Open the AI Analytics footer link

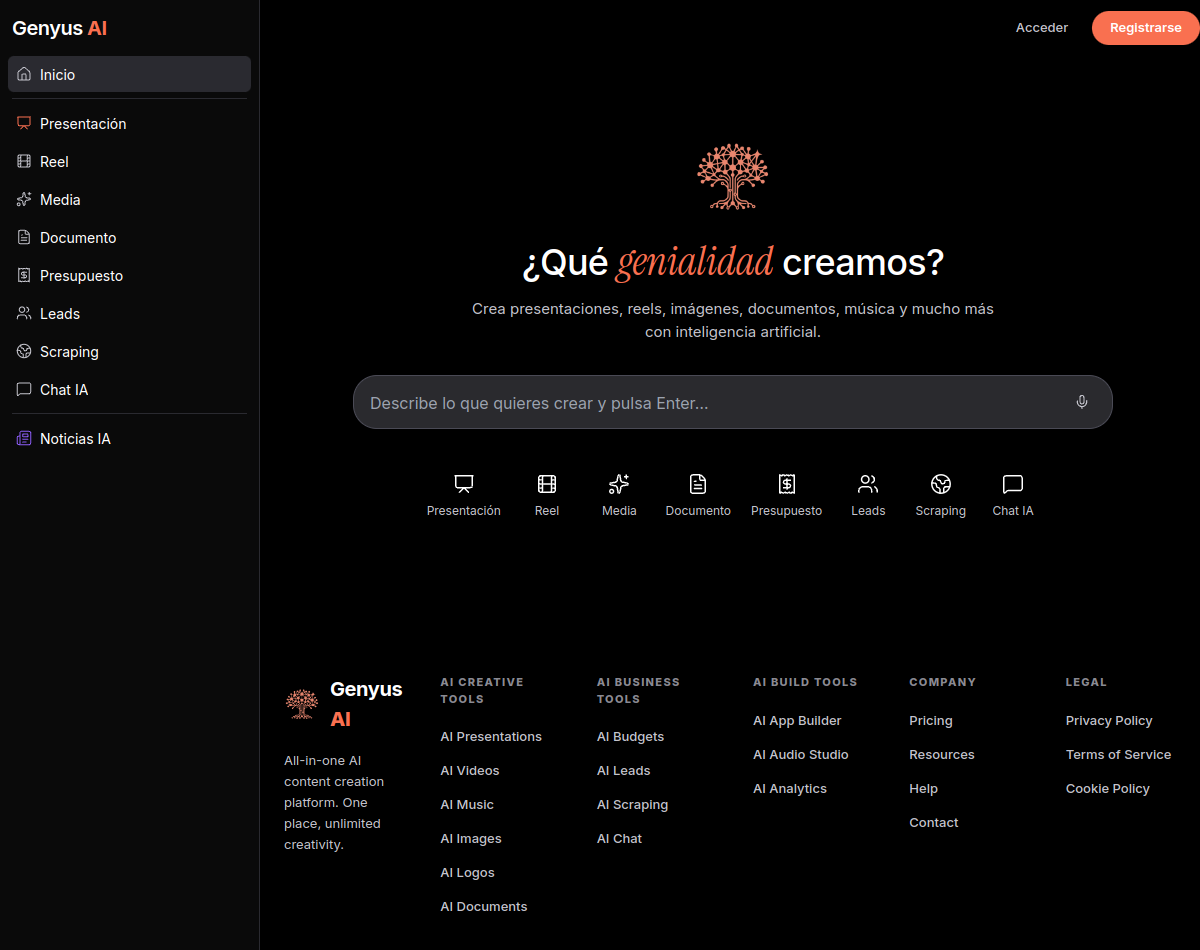click(790, 789)
